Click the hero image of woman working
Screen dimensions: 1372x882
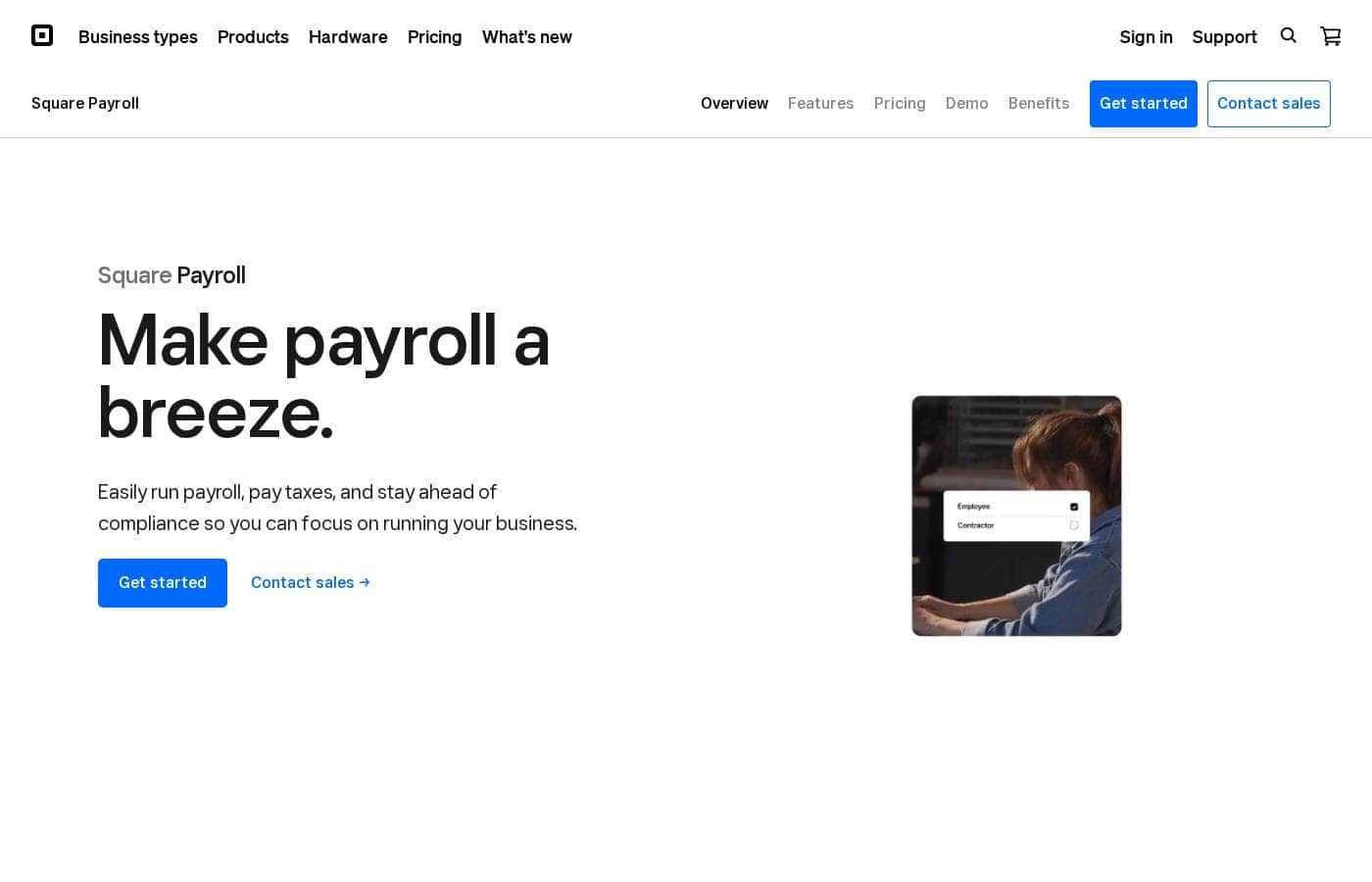point(1016,515)
